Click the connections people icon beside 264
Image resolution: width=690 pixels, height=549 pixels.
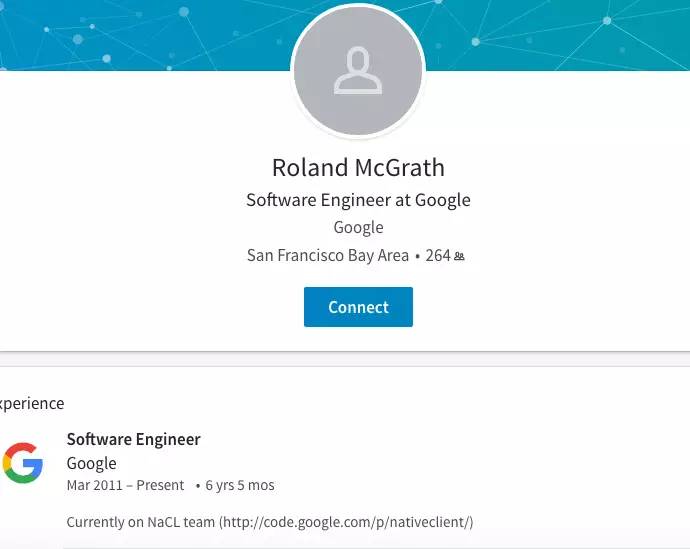click(x=459, y=256)
